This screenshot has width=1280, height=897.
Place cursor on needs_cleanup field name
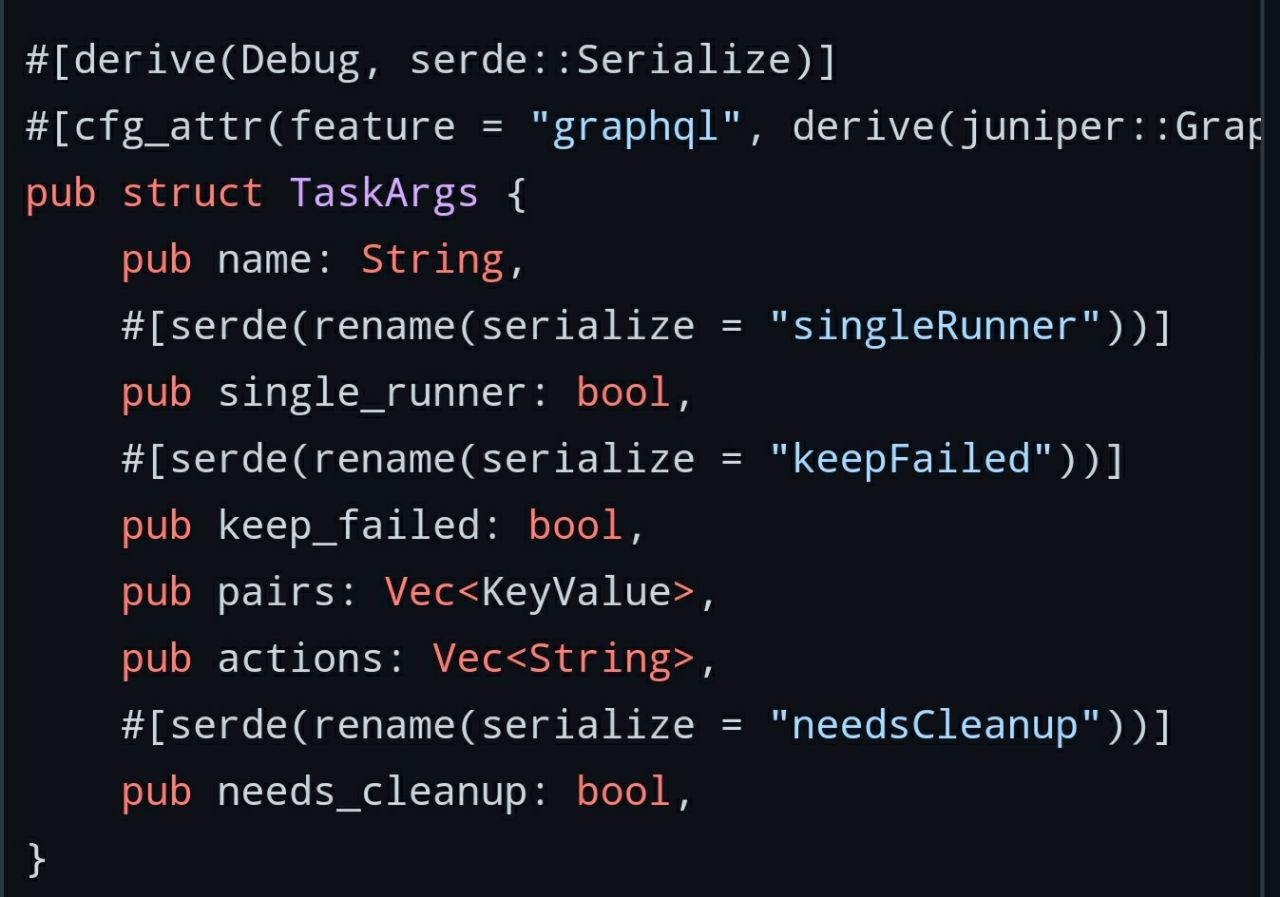click(371, 792)
